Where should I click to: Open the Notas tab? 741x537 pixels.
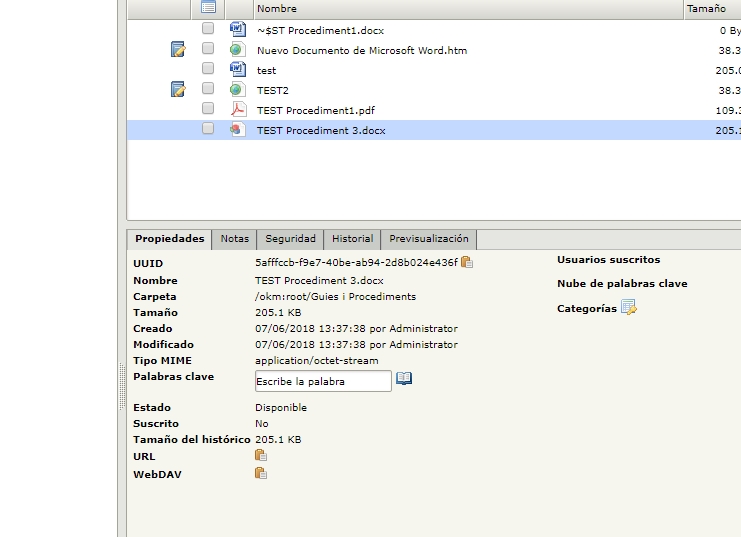pyautogui.click(x=234, y=239)
